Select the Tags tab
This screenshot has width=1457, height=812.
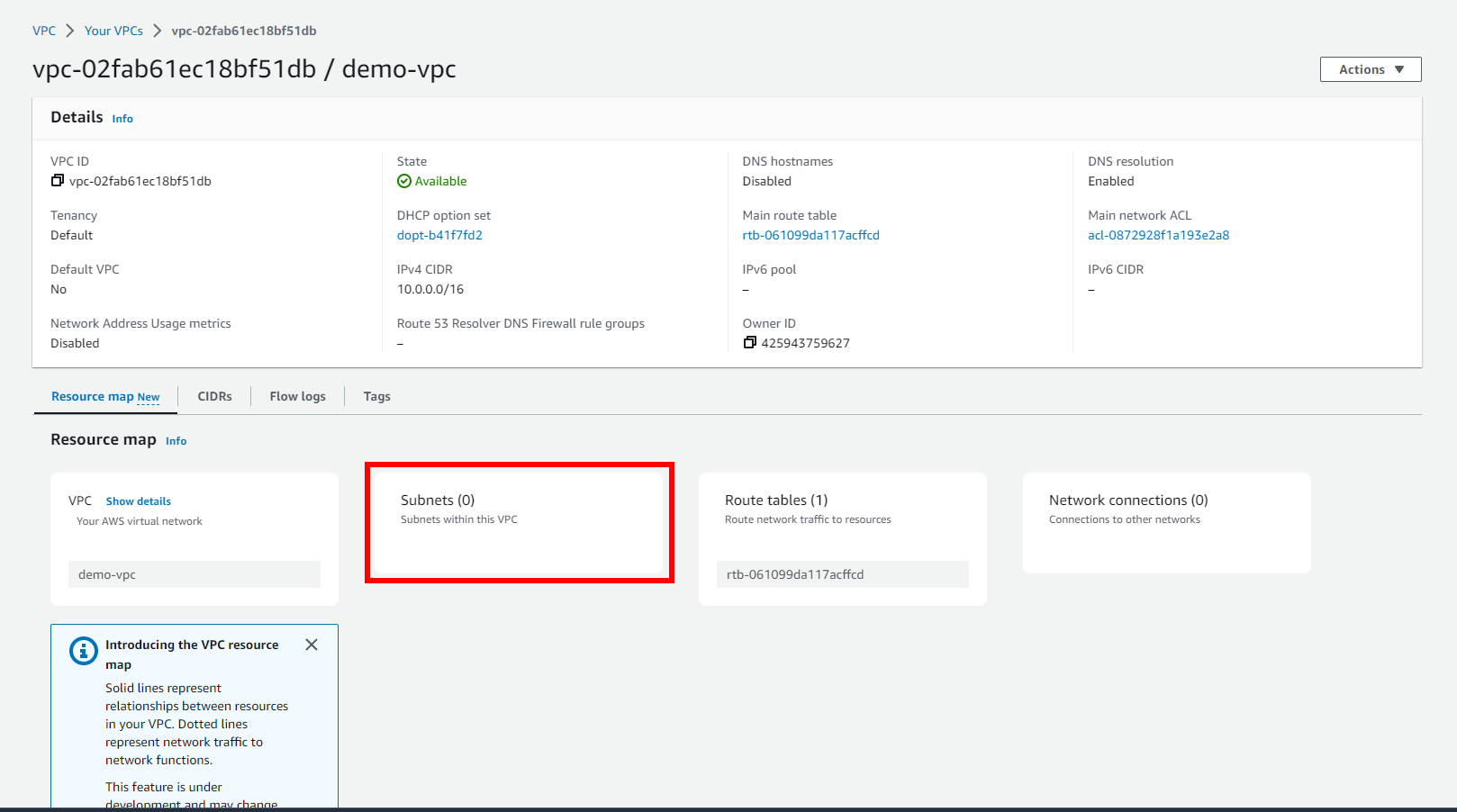point(376,396)
